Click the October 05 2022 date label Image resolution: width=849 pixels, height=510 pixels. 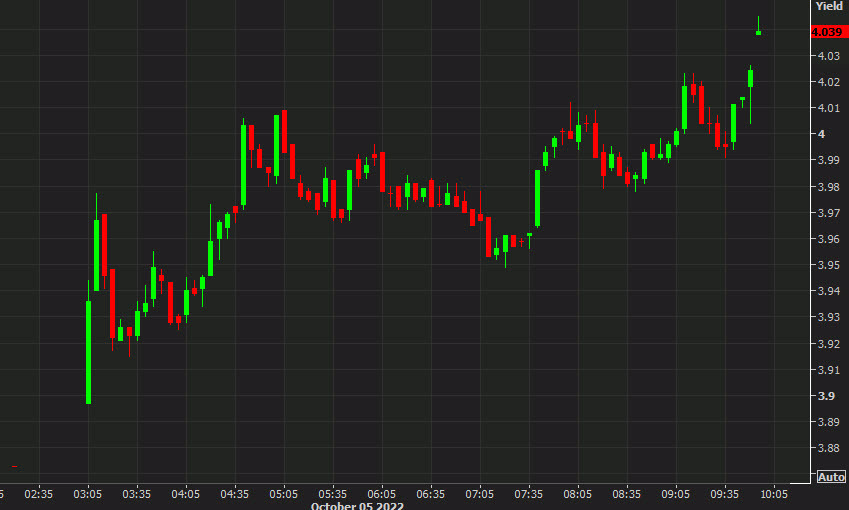[x=357, y=506]
